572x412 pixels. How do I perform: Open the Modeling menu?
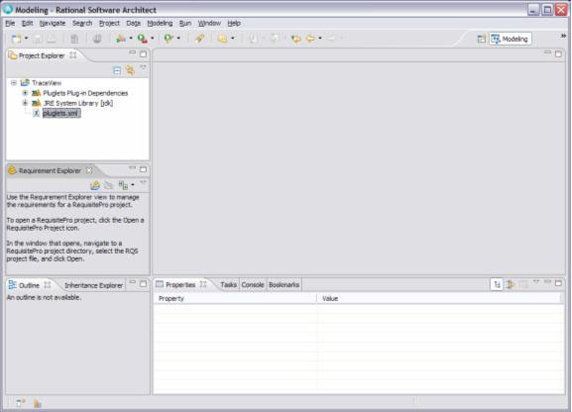point(160,23)
